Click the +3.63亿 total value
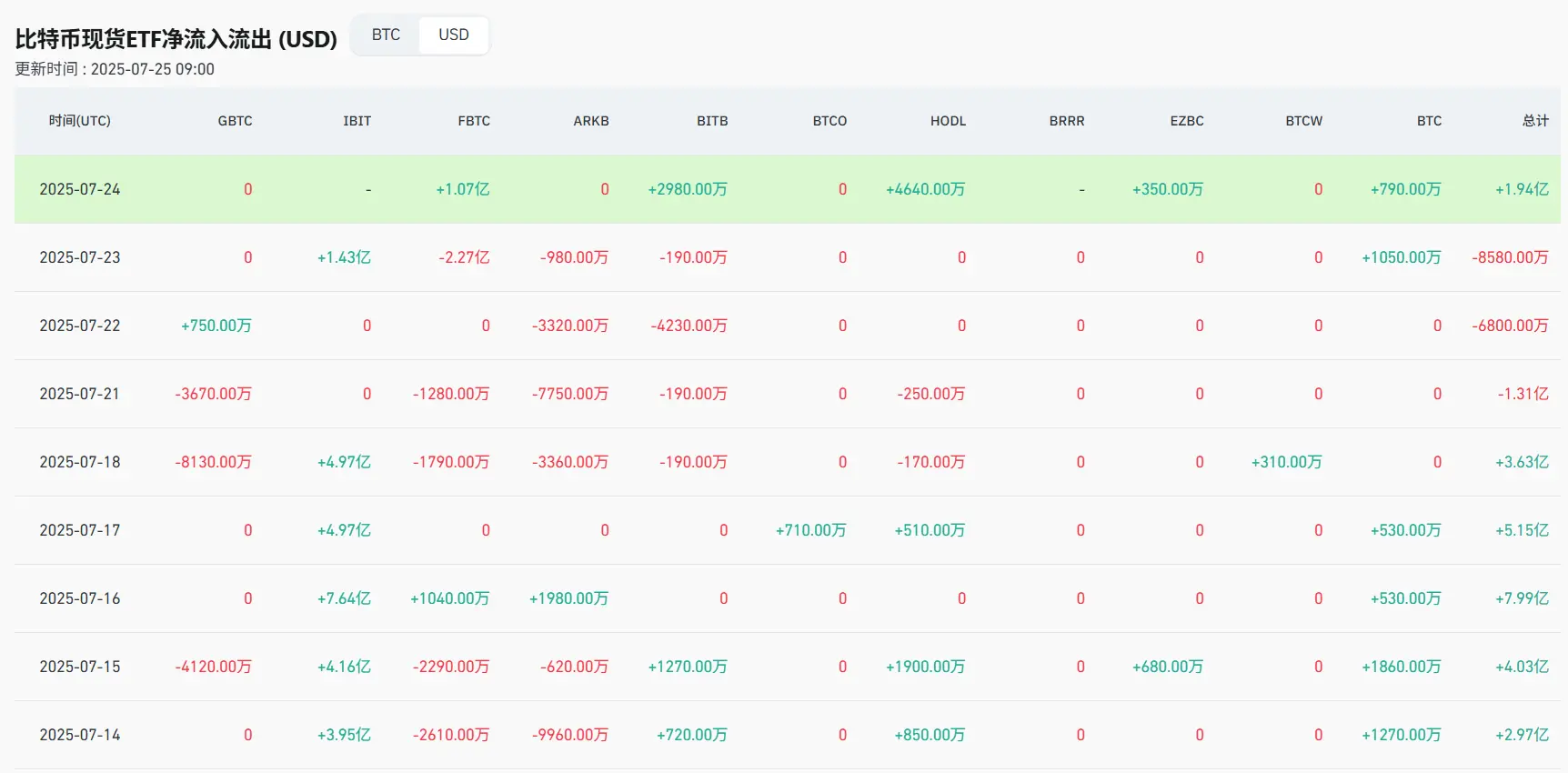Screen dimensions: 1568x773 [1523, 462]
